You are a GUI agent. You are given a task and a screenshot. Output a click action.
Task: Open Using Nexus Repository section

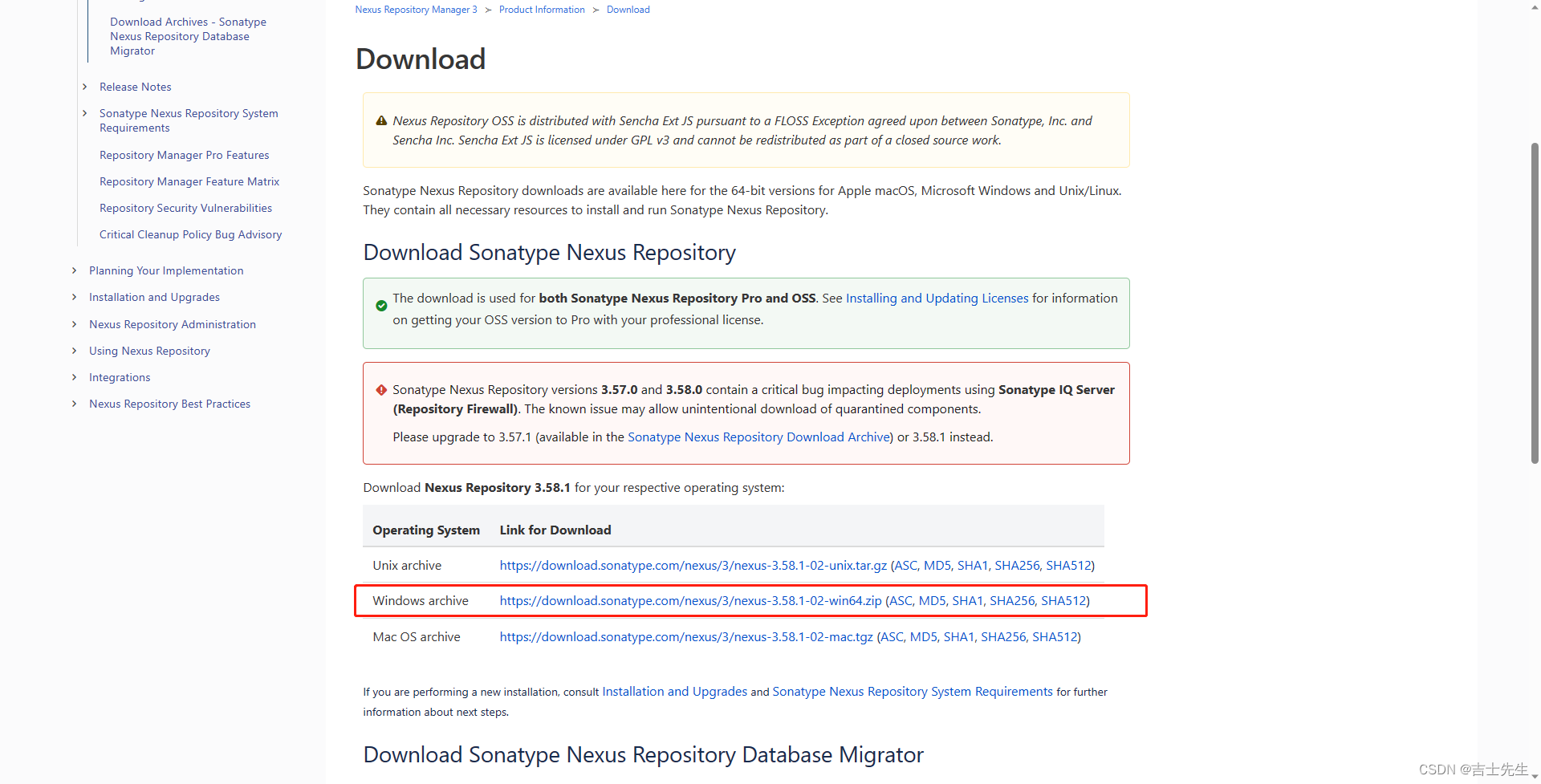(x=149, y=351)
